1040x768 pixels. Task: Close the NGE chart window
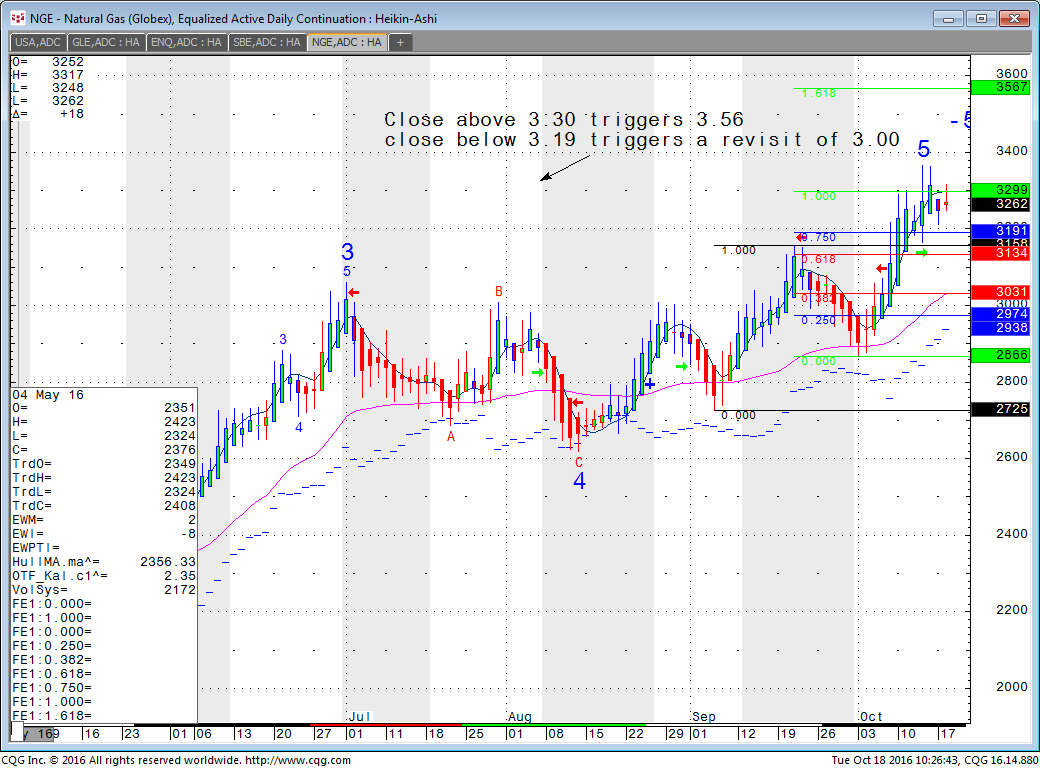tap(1013, 19)
